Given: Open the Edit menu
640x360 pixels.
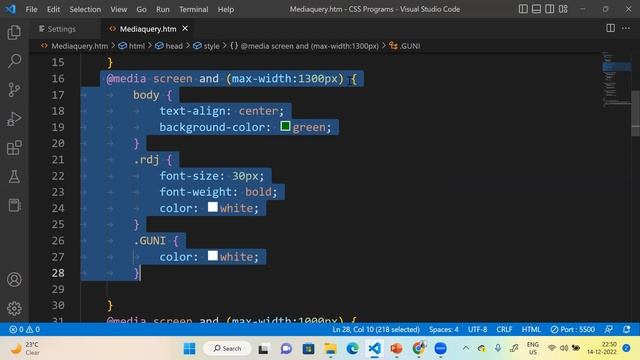Looking at the screenshot, I should point(53,9).
